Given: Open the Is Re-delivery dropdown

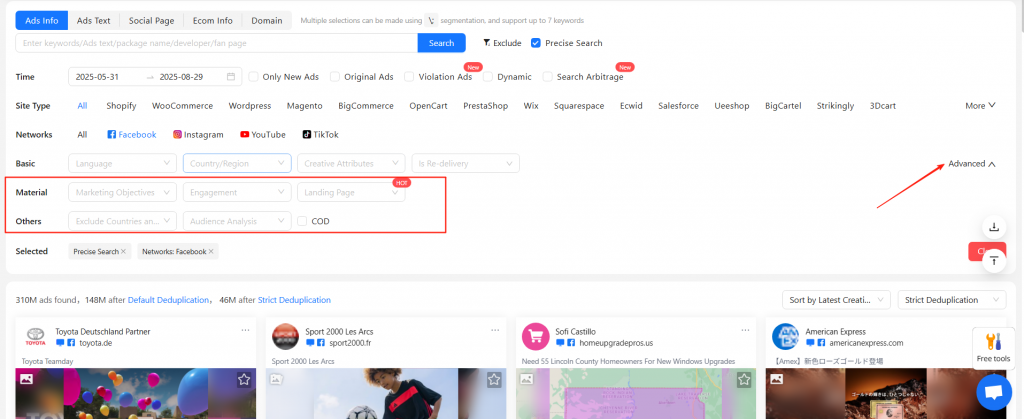Looking at the screenshot, I should [x=466, y=163].
